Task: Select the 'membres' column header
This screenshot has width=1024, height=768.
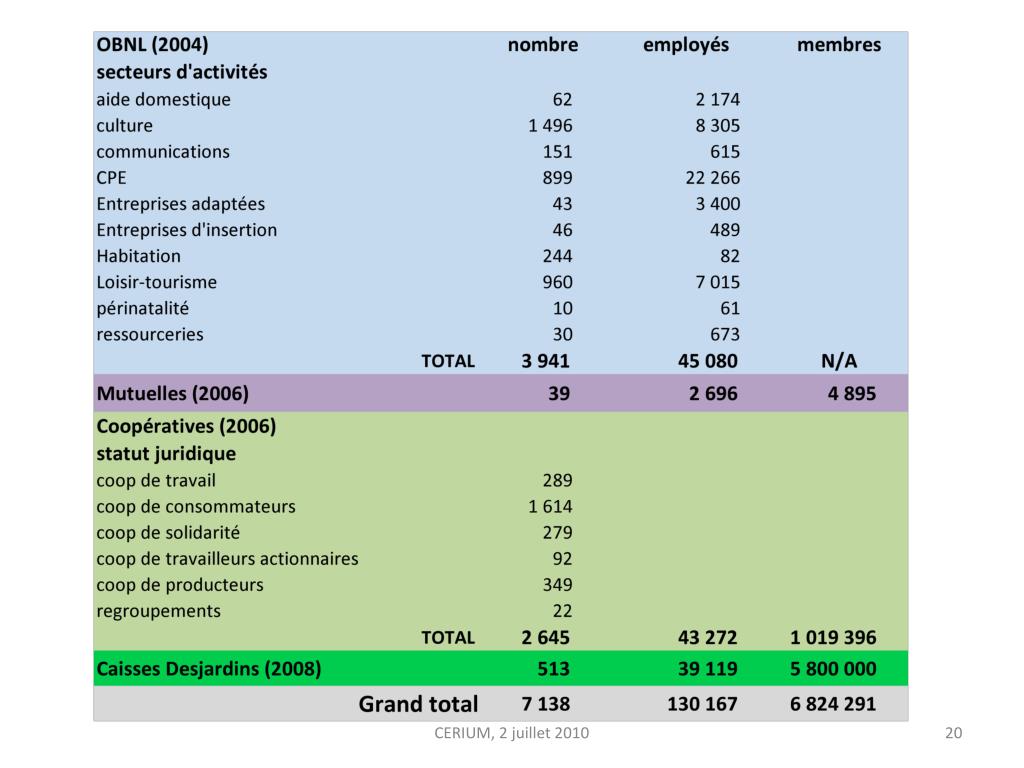Action: (839, 45)
